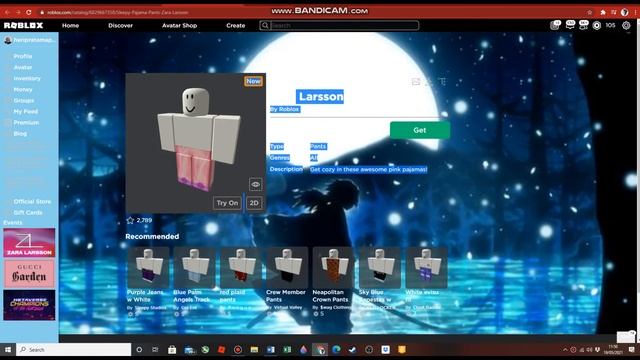Open the Zara Larsson event banner

29,242
